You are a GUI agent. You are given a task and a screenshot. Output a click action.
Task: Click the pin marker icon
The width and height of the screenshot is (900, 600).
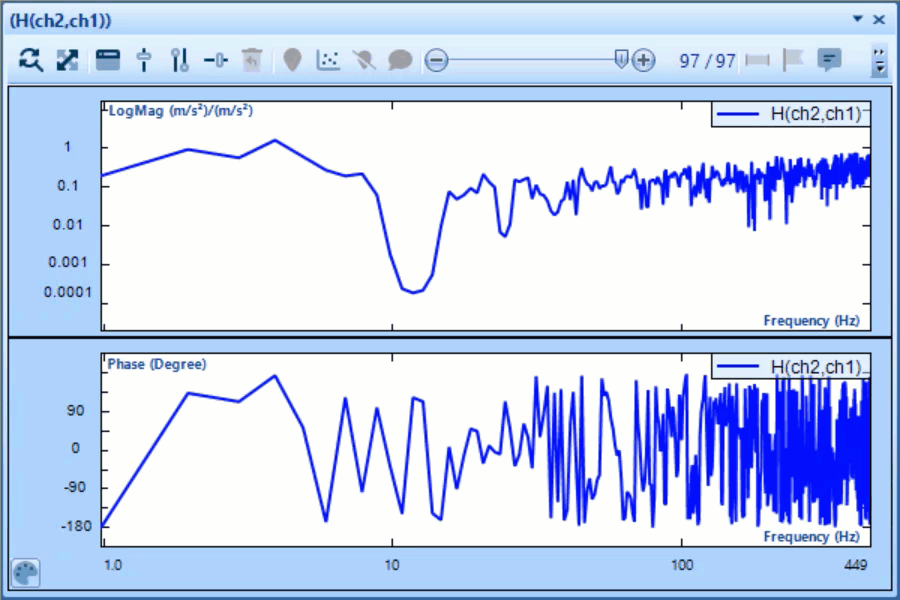pyautogui.click(x=292, y=61)
